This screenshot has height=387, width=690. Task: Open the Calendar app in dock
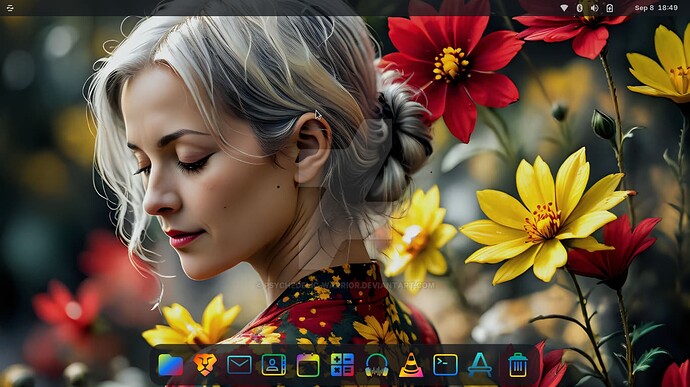[308, 365]
